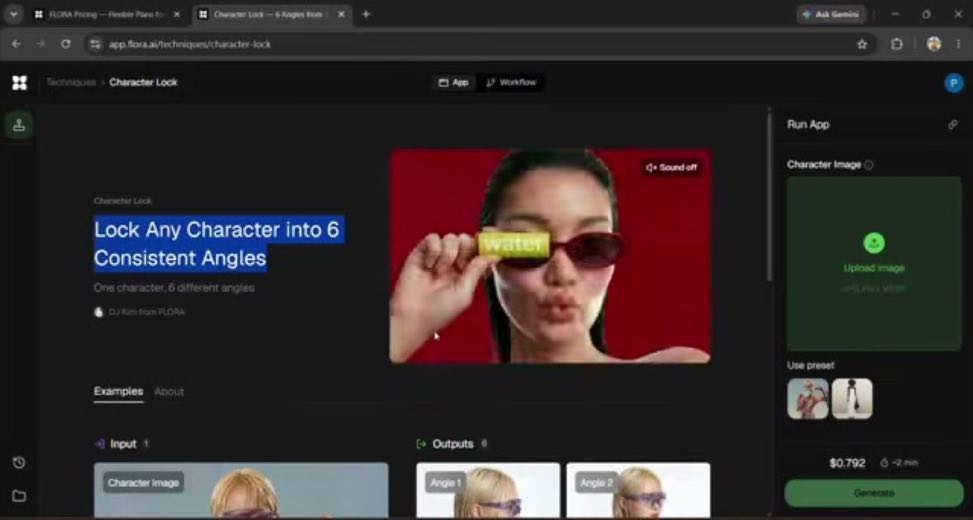Open the Character Image input example
Image resolution: width=973 pixels, height=520 pixels.
(x=241, y=490)
